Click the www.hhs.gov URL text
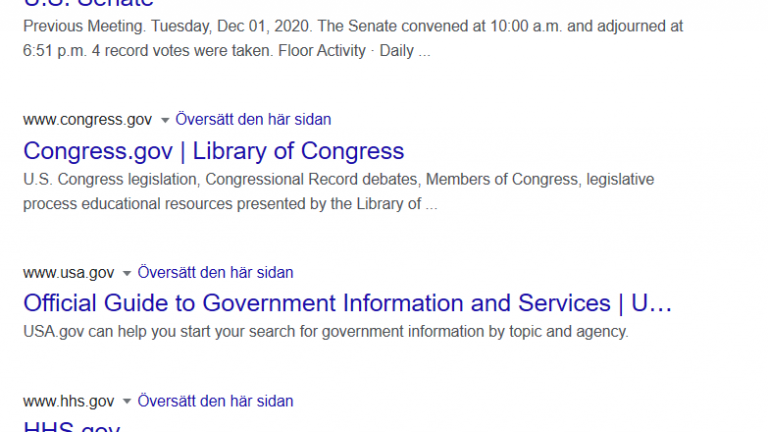Screen dimensions: 768x432 (x=69, y=402)
